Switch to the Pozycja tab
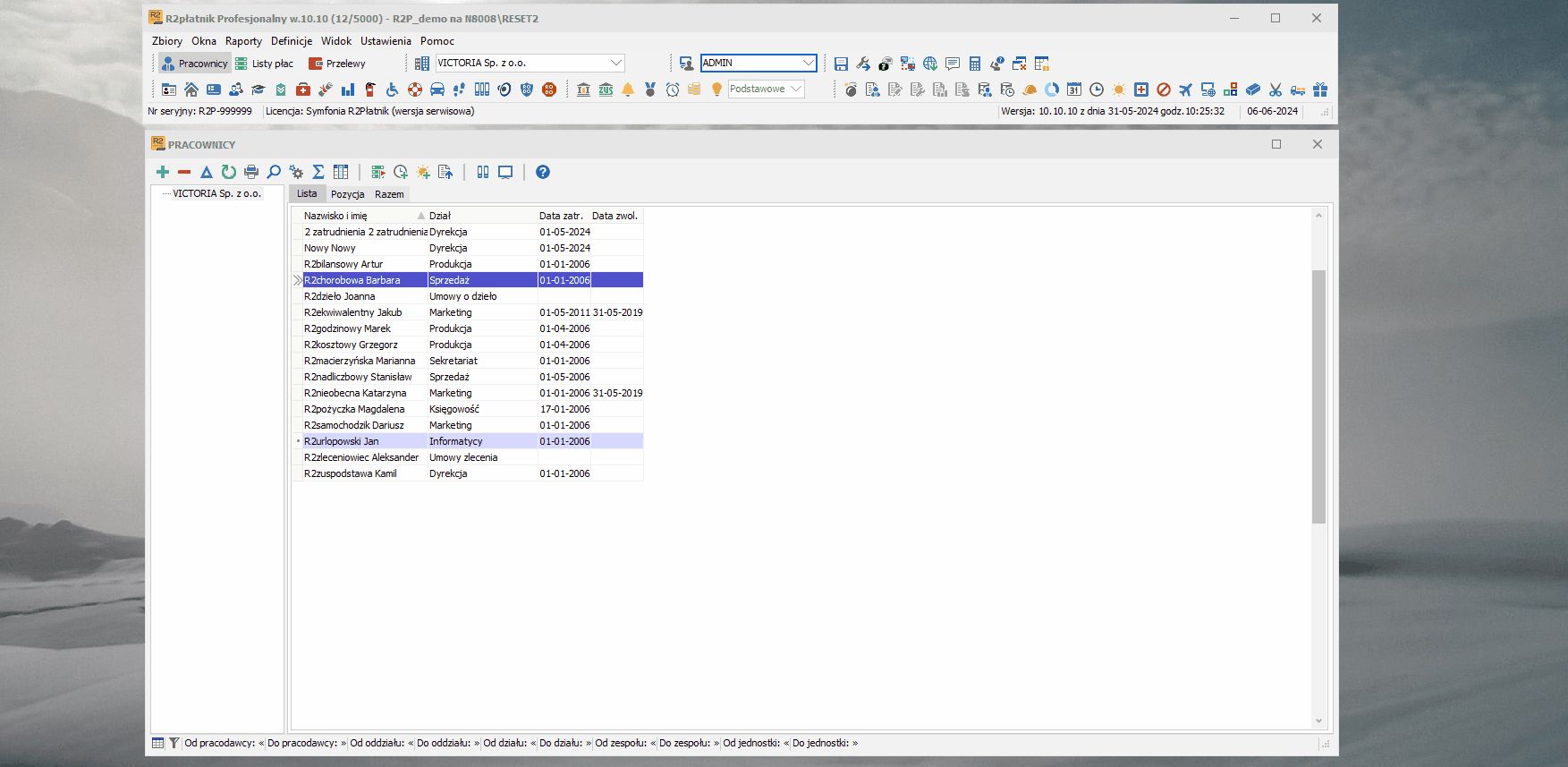The width and height of the screenshot is (1568, 767). click(x=348, y=194)
